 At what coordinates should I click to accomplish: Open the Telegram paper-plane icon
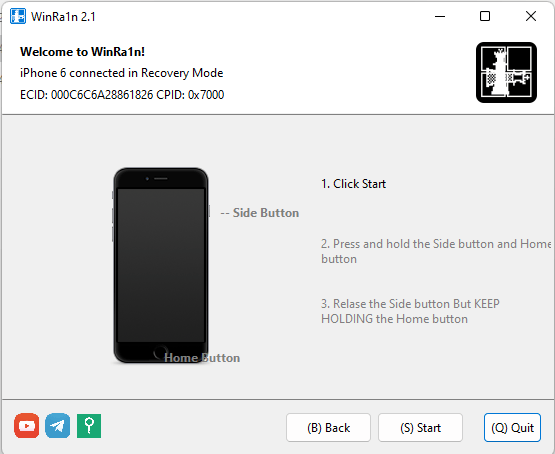click(58, 425)
